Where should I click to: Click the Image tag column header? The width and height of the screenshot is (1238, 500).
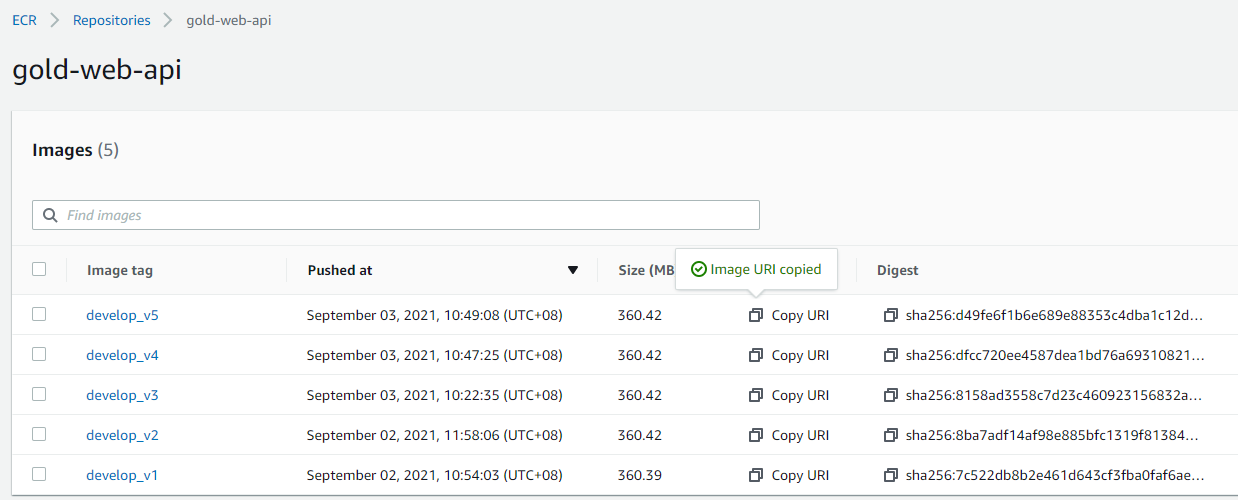click(120, 270)
